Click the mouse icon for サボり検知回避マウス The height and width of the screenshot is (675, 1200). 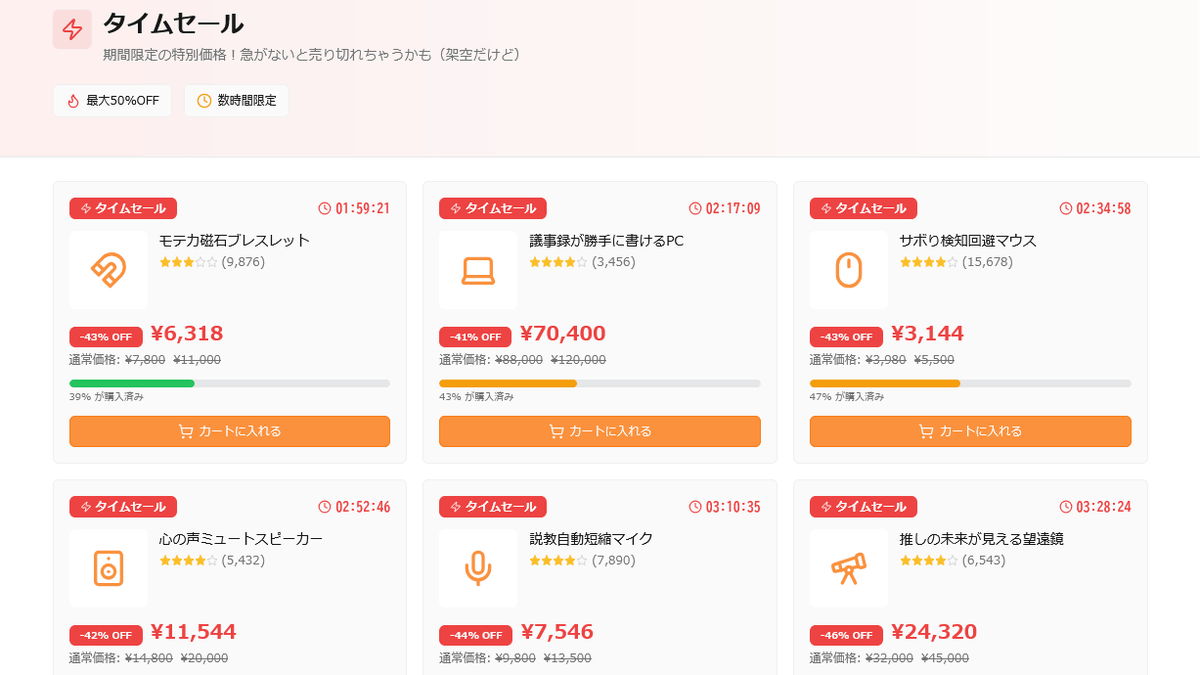click(x=848, y=270)
